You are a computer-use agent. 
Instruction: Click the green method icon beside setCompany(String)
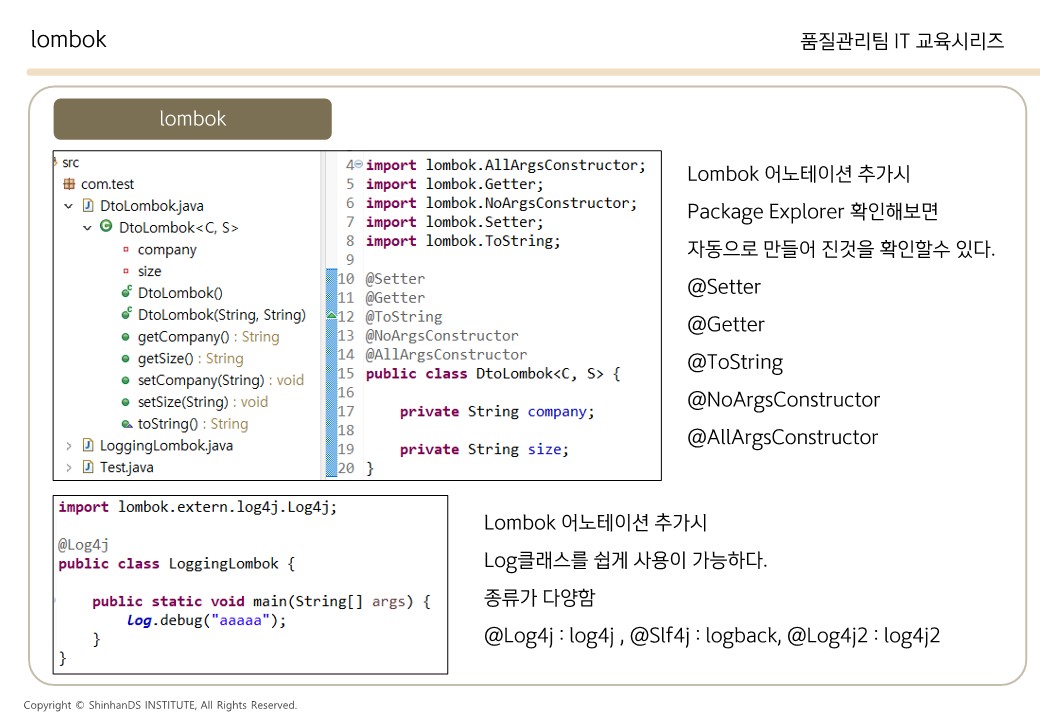point(125,381)
